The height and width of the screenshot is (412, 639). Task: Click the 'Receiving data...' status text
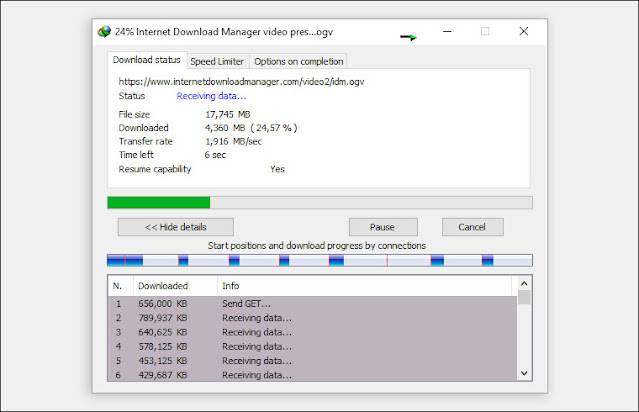(211, 96)
